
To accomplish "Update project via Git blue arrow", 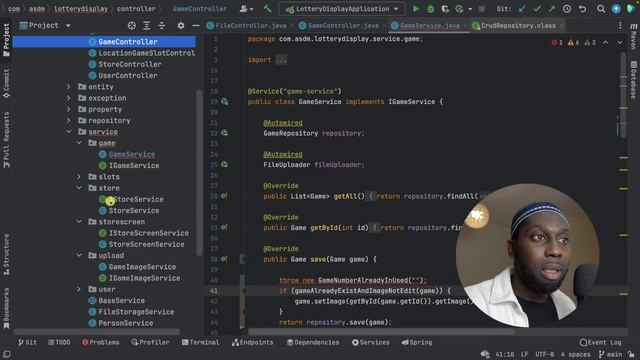I will tap(522, 9).
